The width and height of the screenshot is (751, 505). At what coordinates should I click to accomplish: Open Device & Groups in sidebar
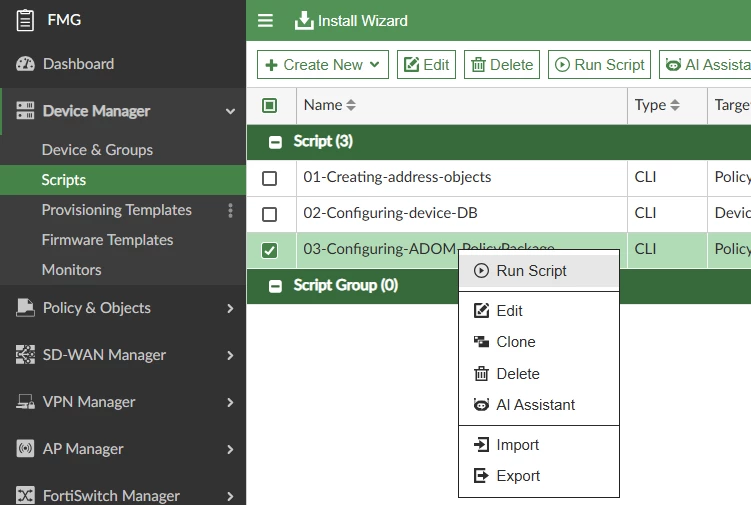[123, 150]
